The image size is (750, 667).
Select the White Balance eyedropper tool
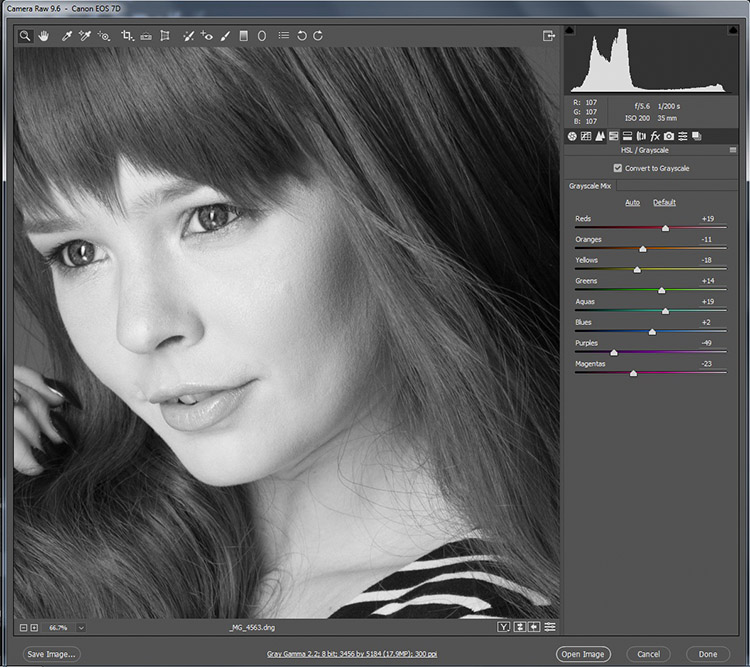point(66,36)
